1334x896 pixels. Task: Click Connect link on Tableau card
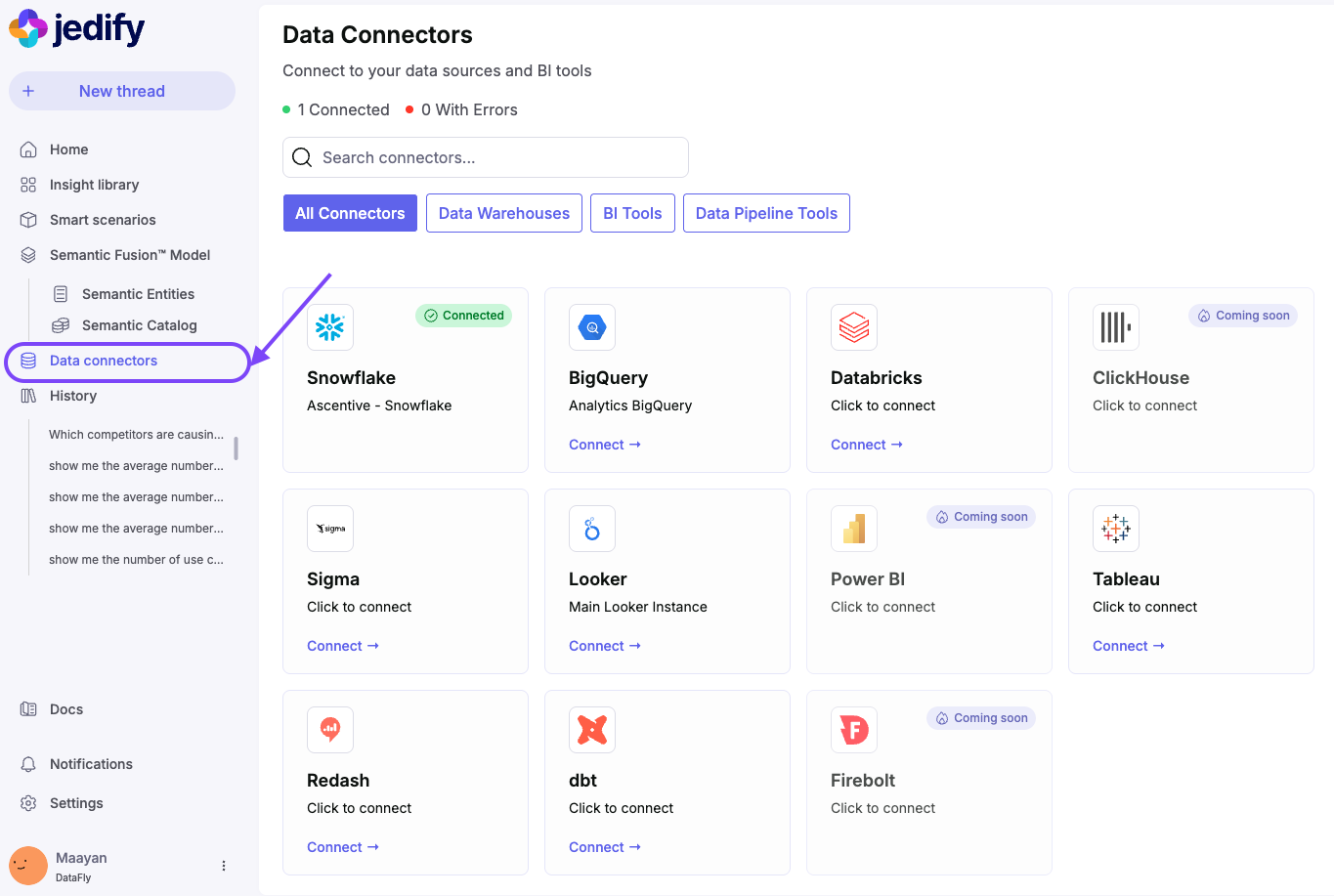[1129, 646]
